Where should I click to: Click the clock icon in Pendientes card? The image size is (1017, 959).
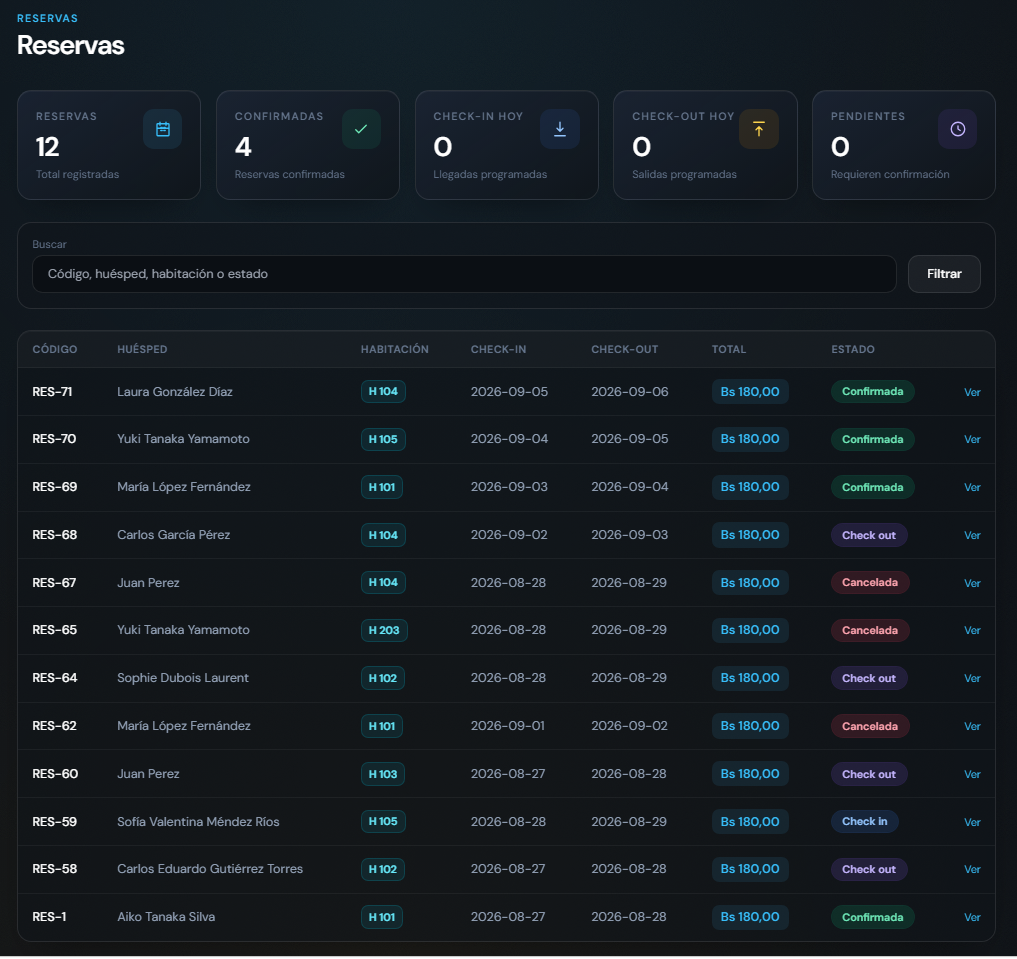(957, 129)
